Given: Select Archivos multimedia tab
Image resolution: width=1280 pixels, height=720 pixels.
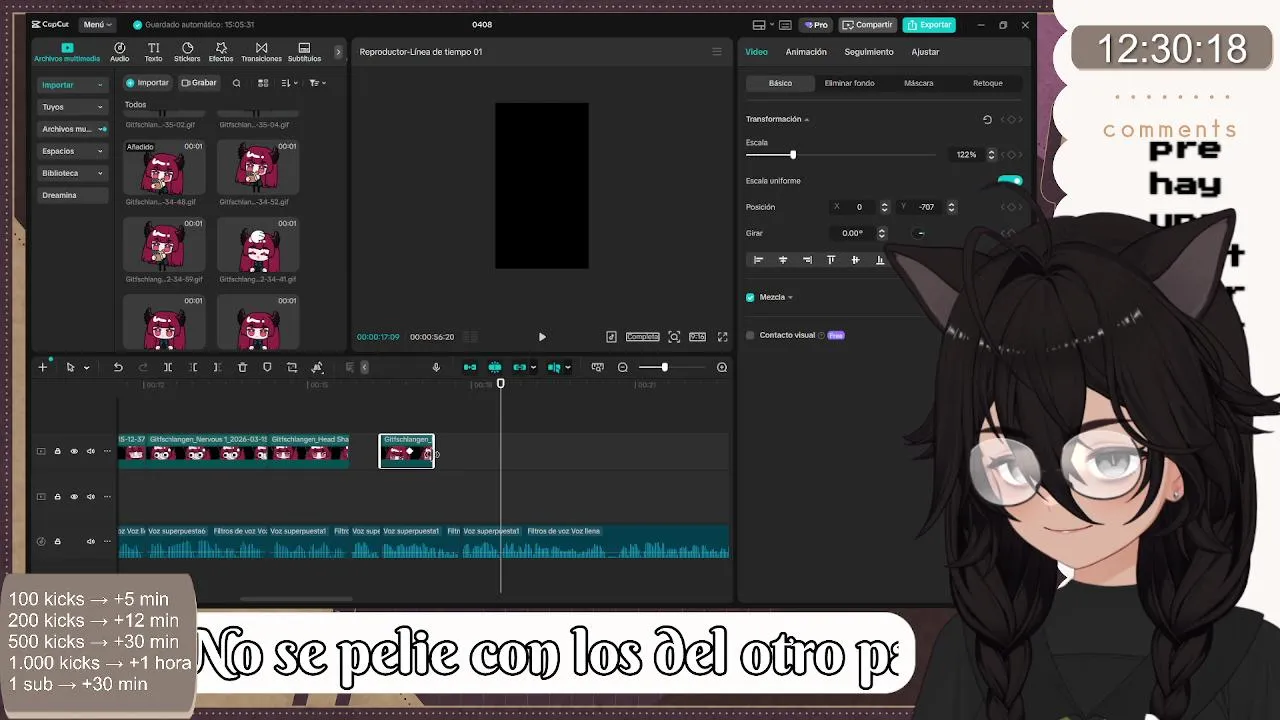Looking at the screenshot, I should pos(67,52).
